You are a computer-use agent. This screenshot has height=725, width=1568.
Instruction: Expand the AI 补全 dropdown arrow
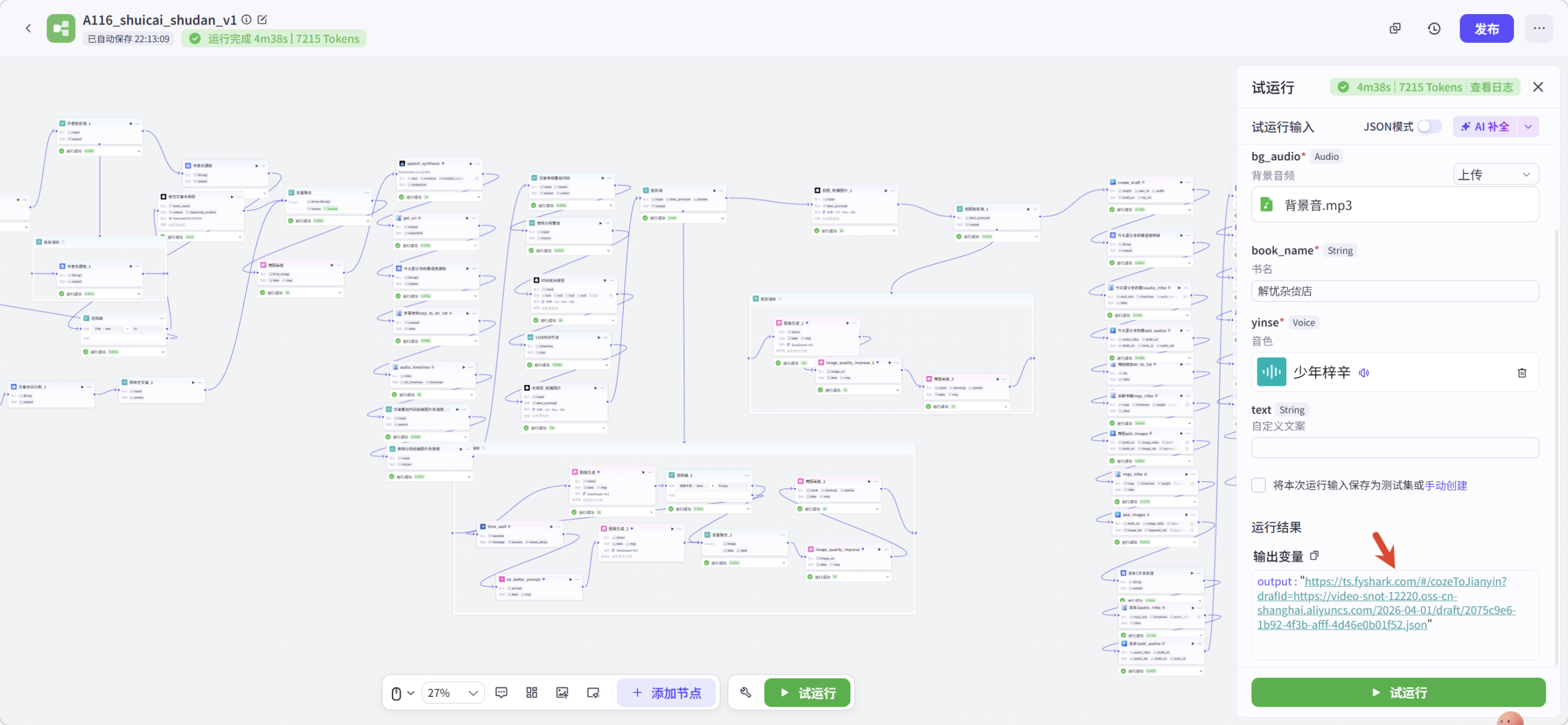pos(1528,127)
